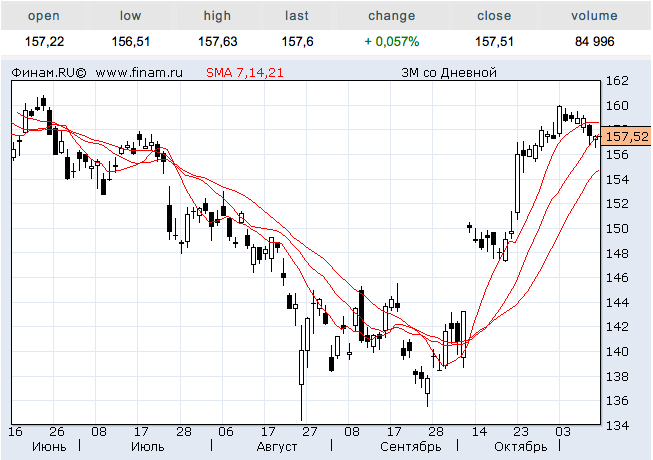Screen dimensions: 653x460
Task: Click the 'close' column header
Action: 494,16
